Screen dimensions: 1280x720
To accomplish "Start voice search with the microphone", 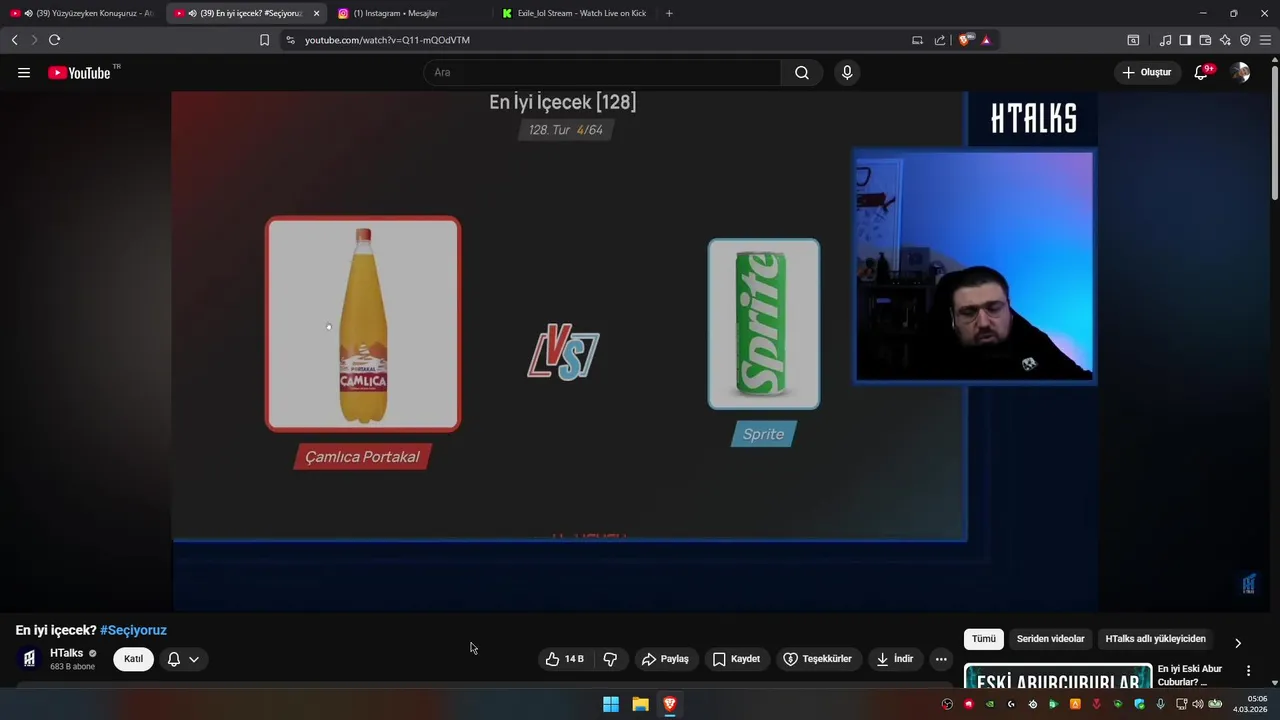I will [847, 72].
